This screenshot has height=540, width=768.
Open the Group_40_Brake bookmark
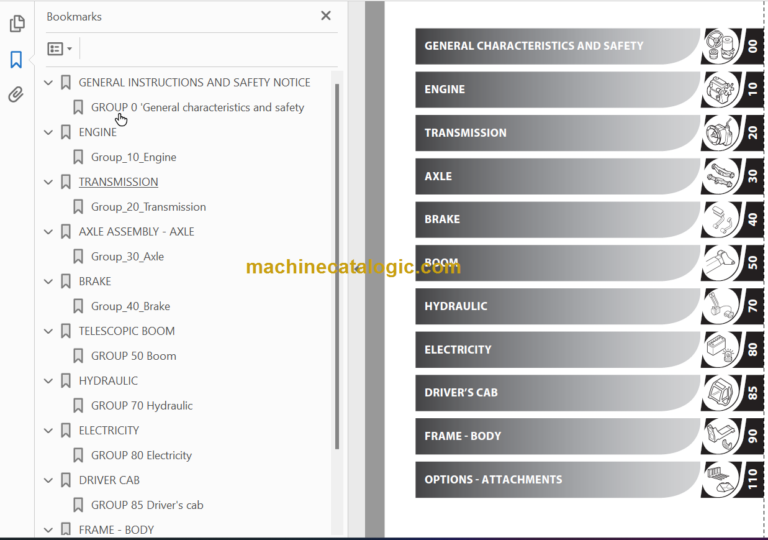click(130, 306)
